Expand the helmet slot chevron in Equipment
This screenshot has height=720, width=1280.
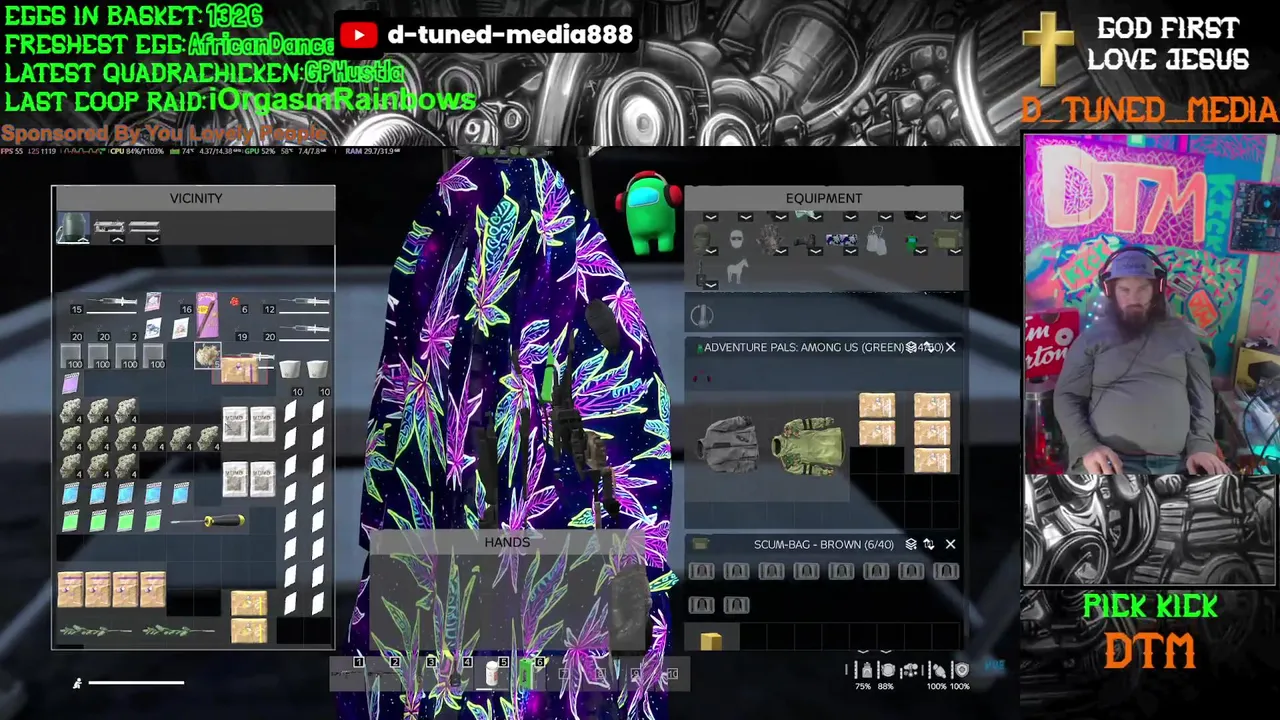point(710,252)
